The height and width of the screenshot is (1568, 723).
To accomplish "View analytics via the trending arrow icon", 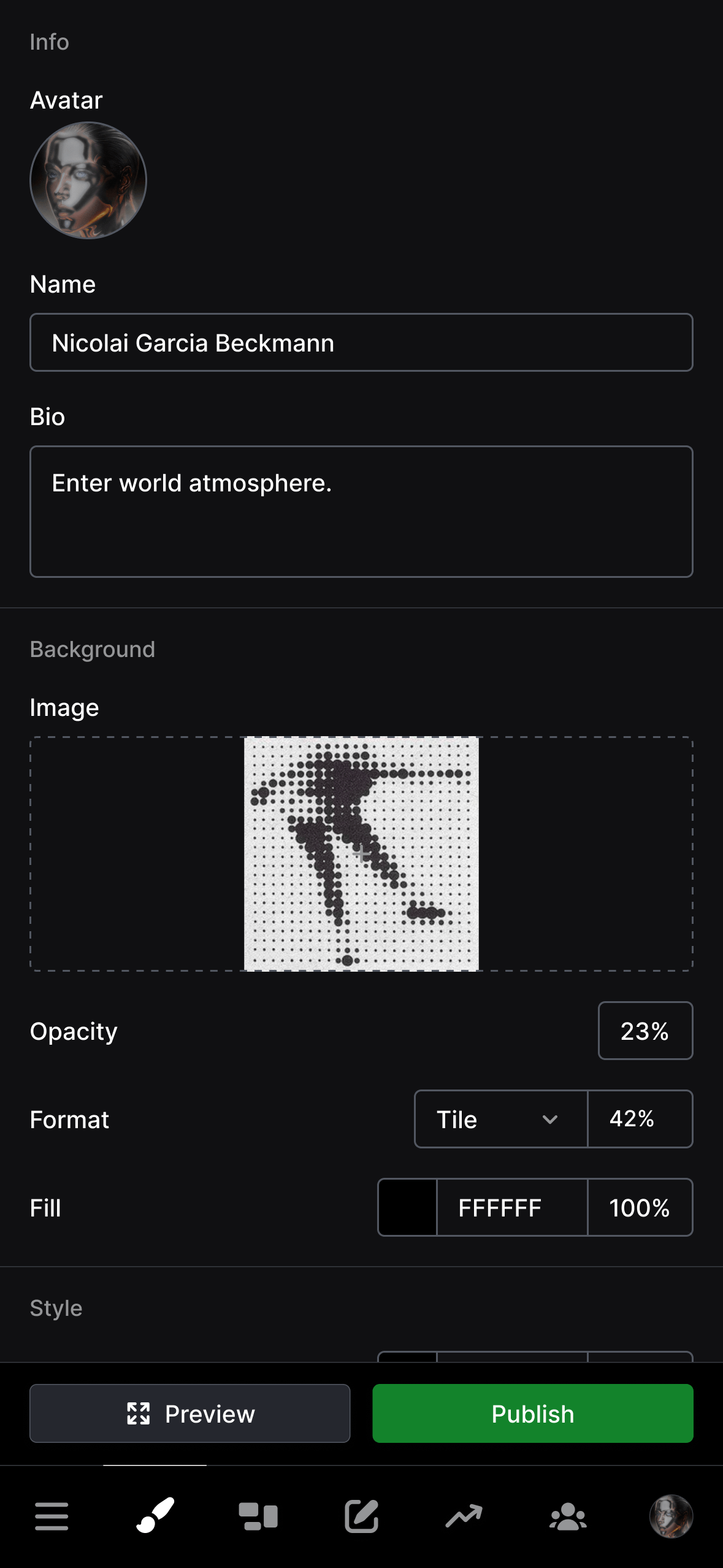I will (x=464, y=1515).
